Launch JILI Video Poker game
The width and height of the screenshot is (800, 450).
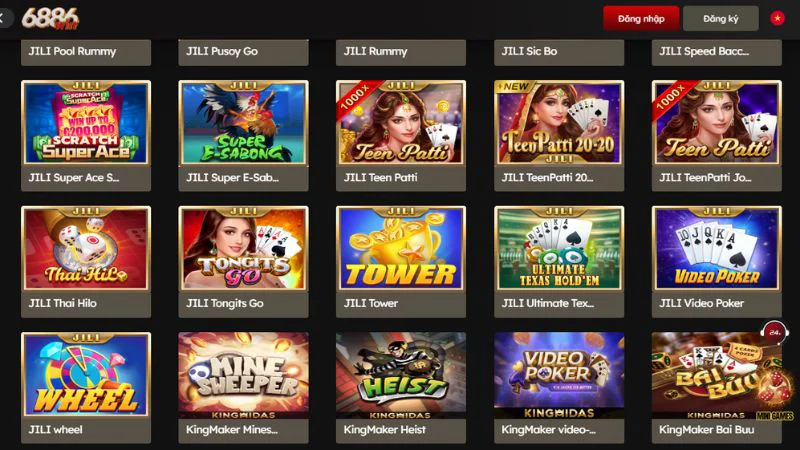click(716, 248)
